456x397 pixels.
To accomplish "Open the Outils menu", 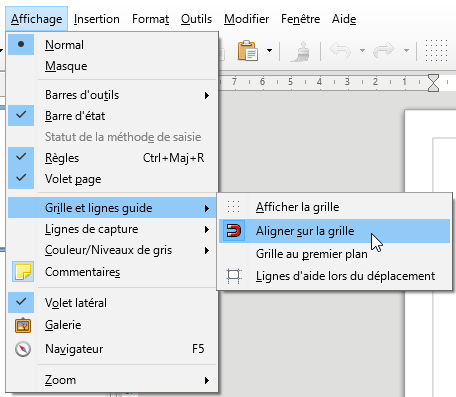I will [196, 19].
